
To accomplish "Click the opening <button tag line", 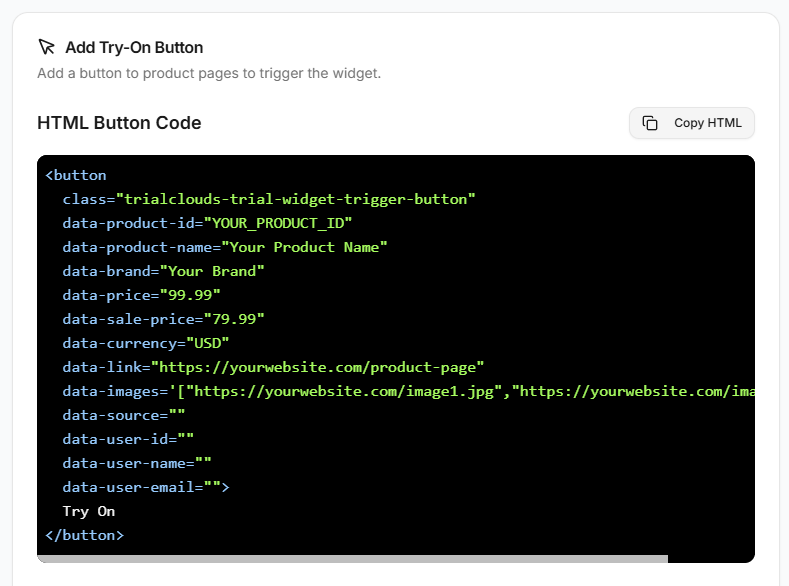I will (x=76, y=175).
